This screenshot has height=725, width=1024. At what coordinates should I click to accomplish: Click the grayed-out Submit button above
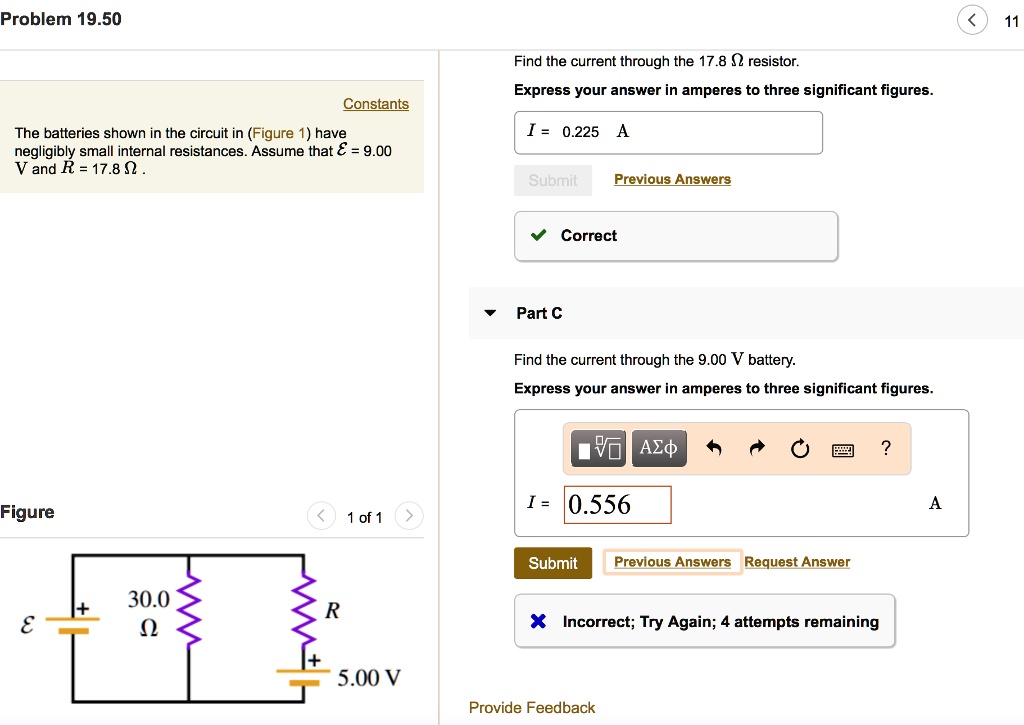coord(553,180)
